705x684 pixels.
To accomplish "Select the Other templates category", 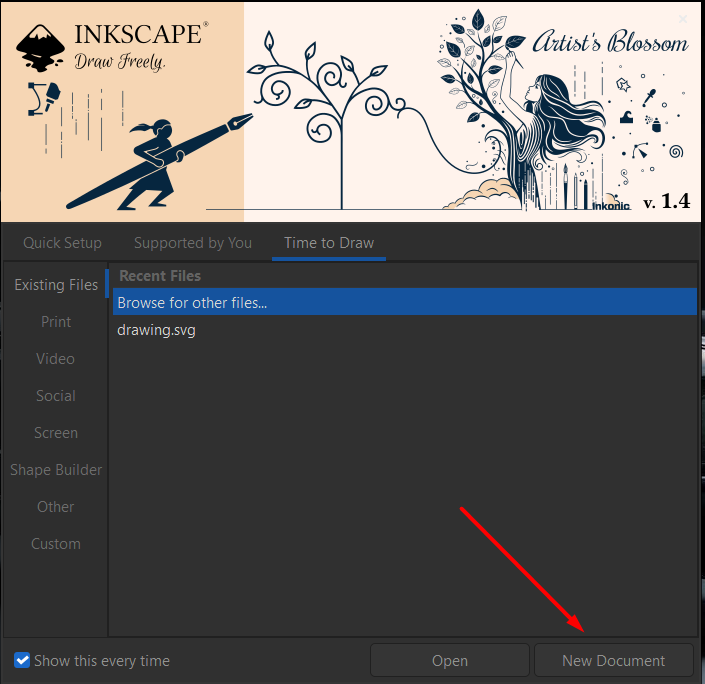I will coord(56,507).
